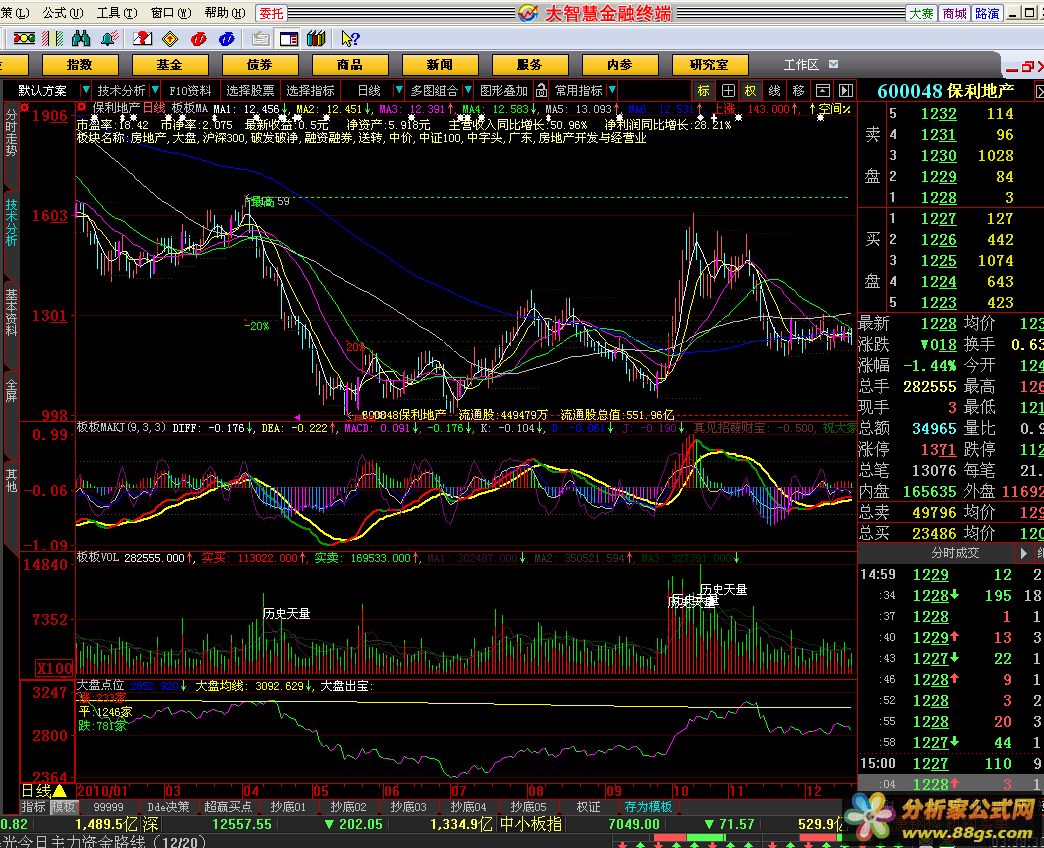Click the gray clipboard toolbar icon
1044x848 pixels.
click(260, 39)
